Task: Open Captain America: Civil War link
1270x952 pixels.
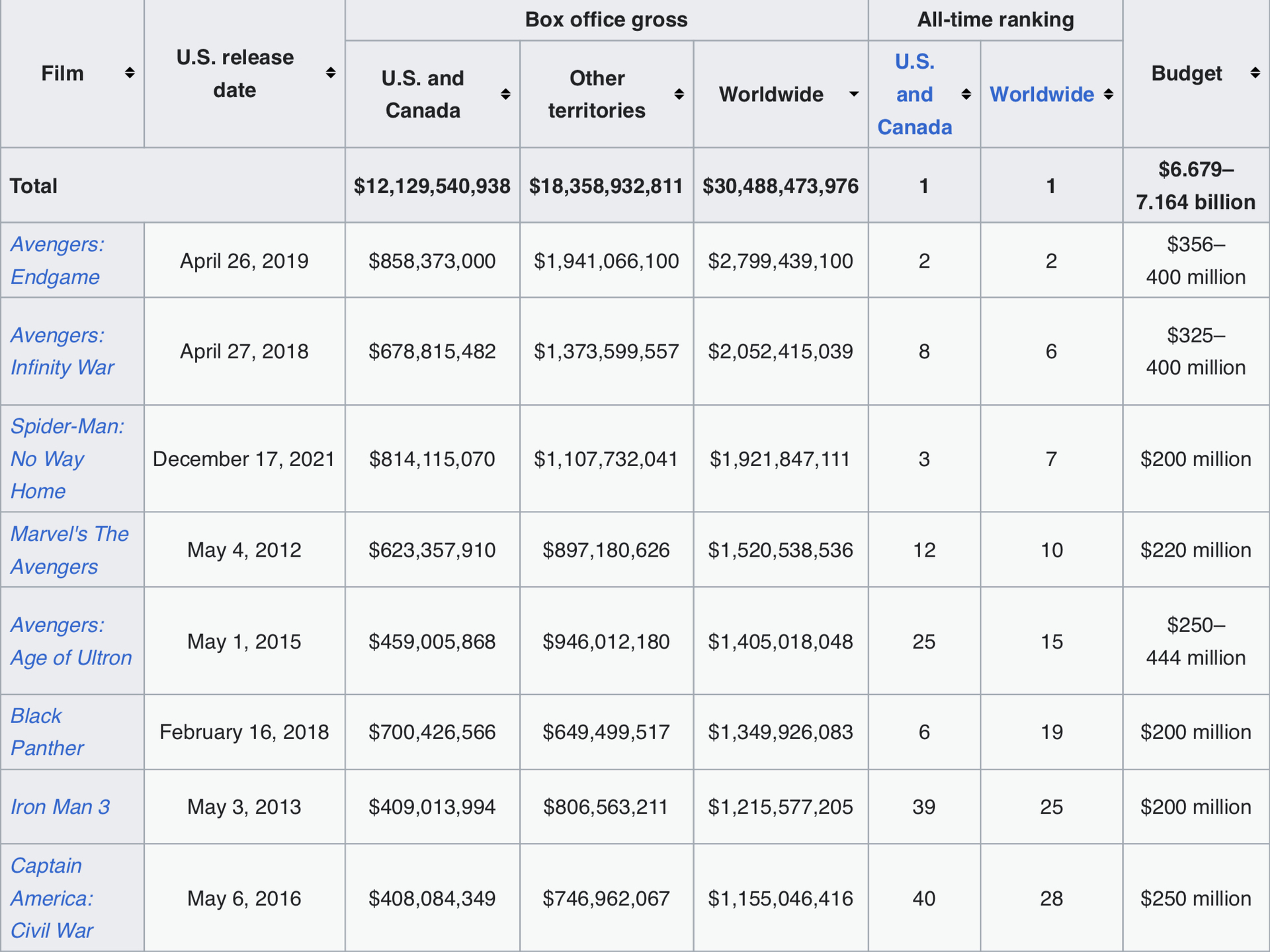Action: tap(52, 898)
